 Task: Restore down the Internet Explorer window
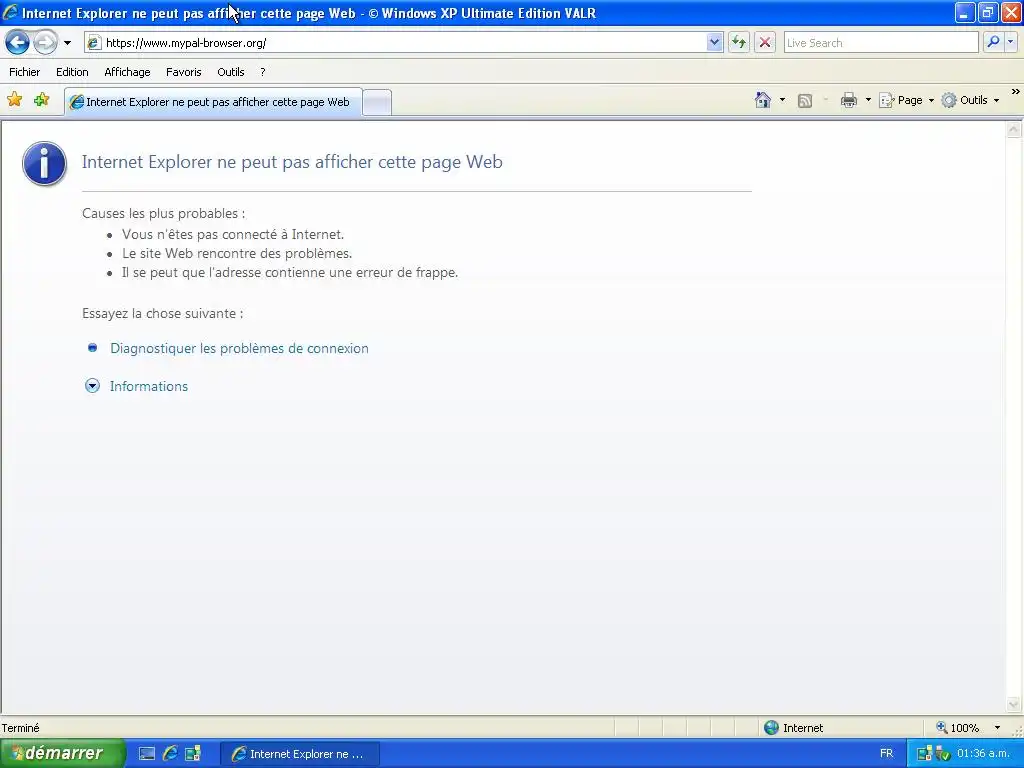coord(988,12)
